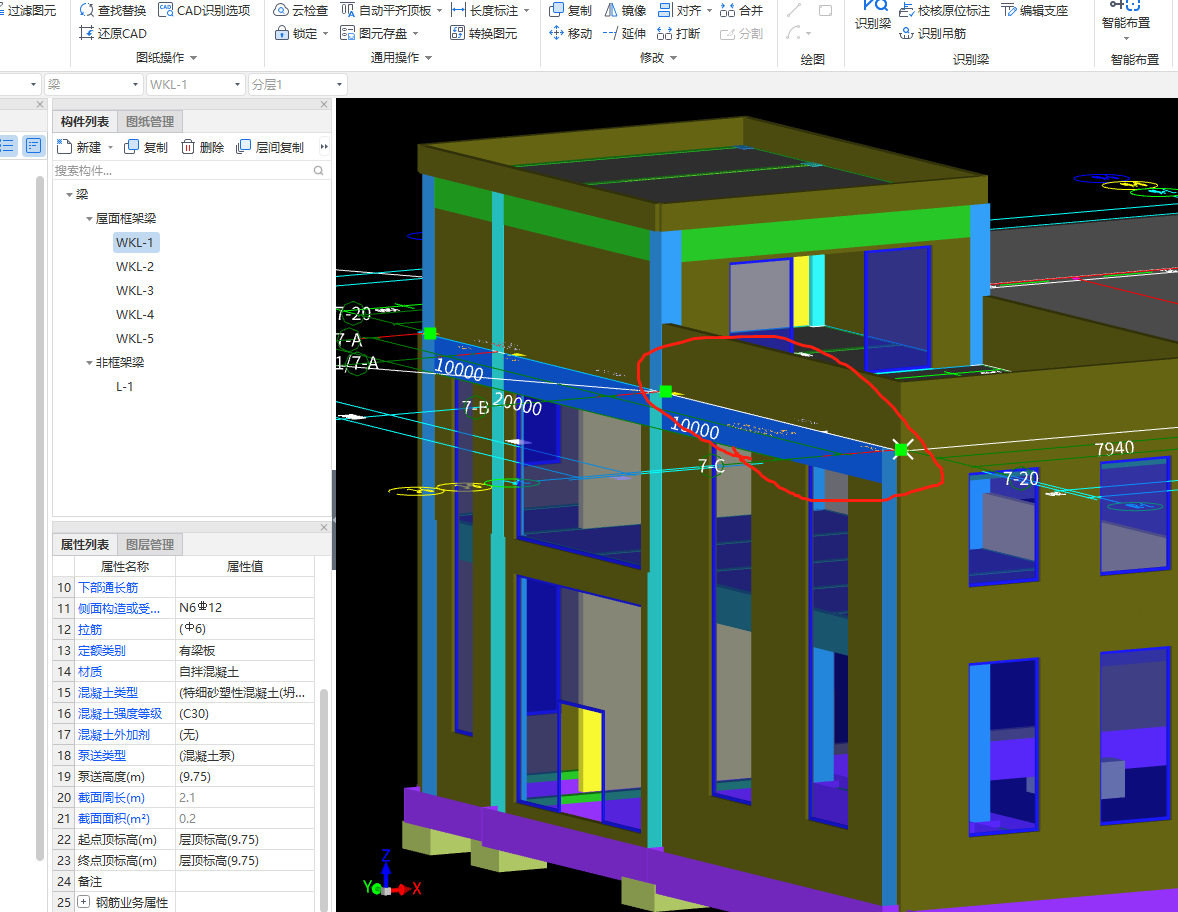Switch to the 图纸管理 tab

pos(150,122)
